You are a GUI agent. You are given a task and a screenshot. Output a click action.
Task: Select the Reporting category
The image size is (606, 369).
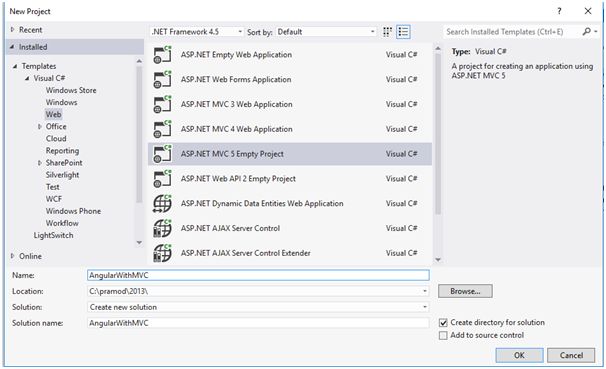(x=62, y=151)
